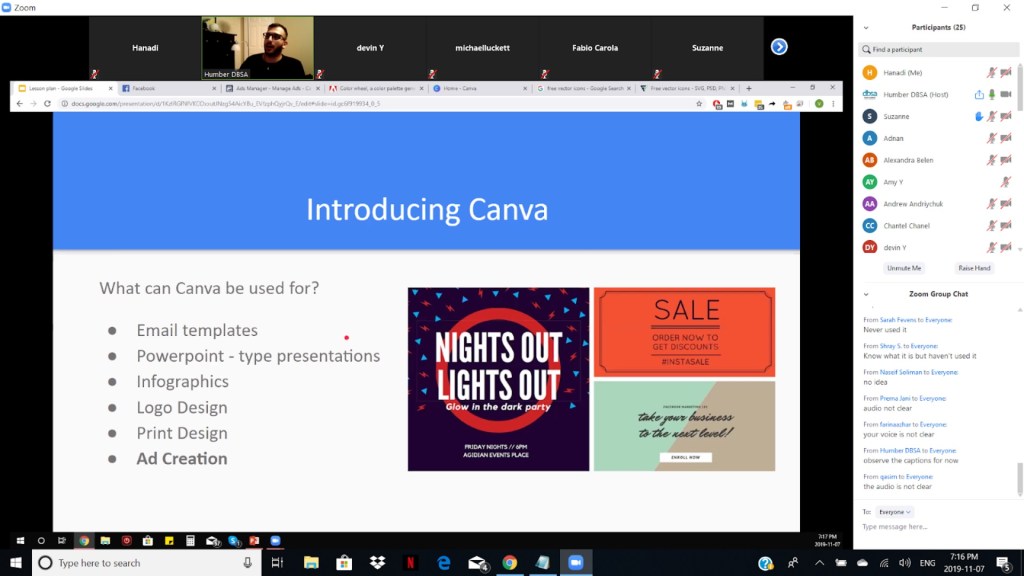Click the Unmute Me button
Image resolution: width=1024 pixels, height=576 pixels.
click(x=903, y=268)
